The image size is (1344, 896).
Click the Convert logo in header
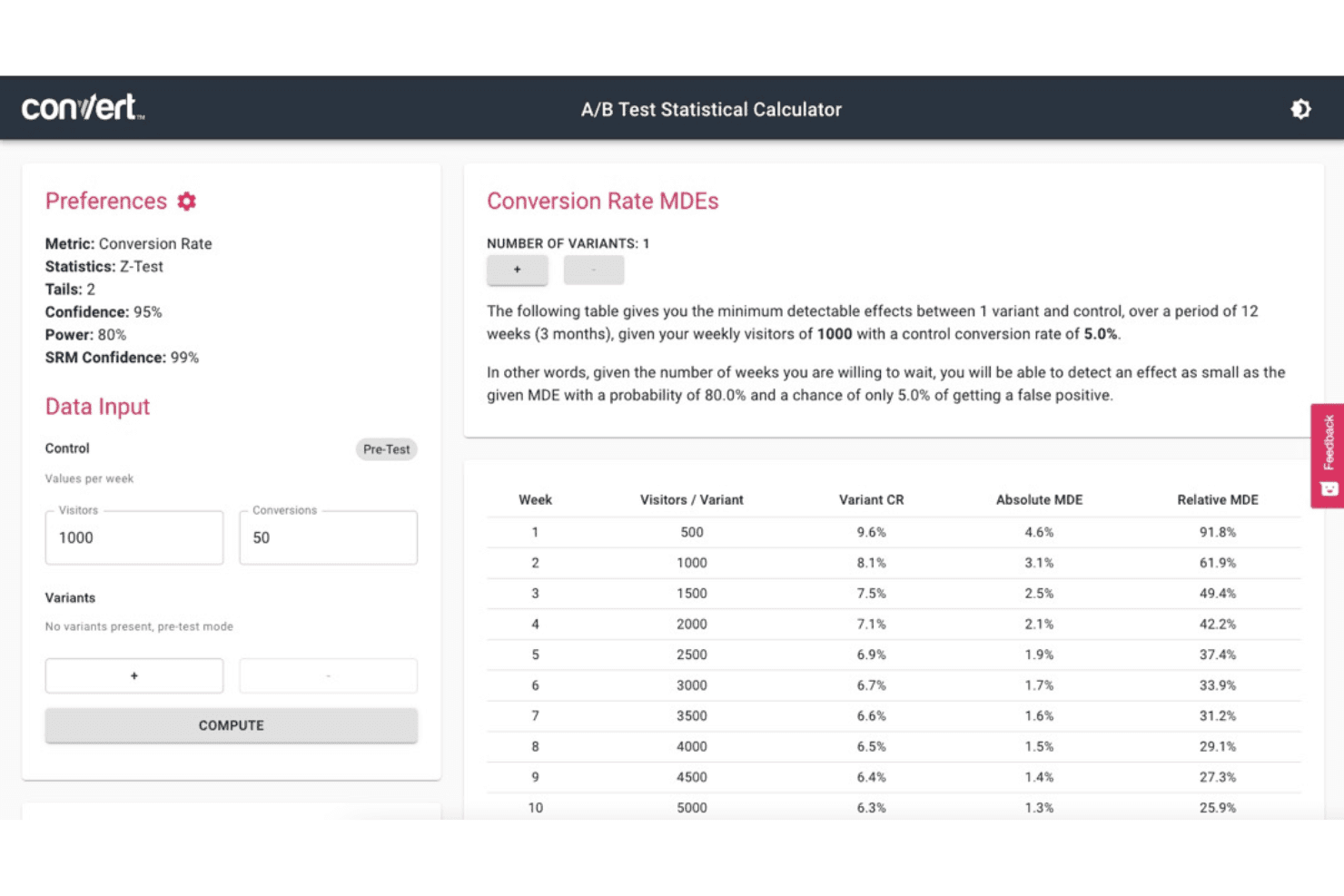coord(83,107)
